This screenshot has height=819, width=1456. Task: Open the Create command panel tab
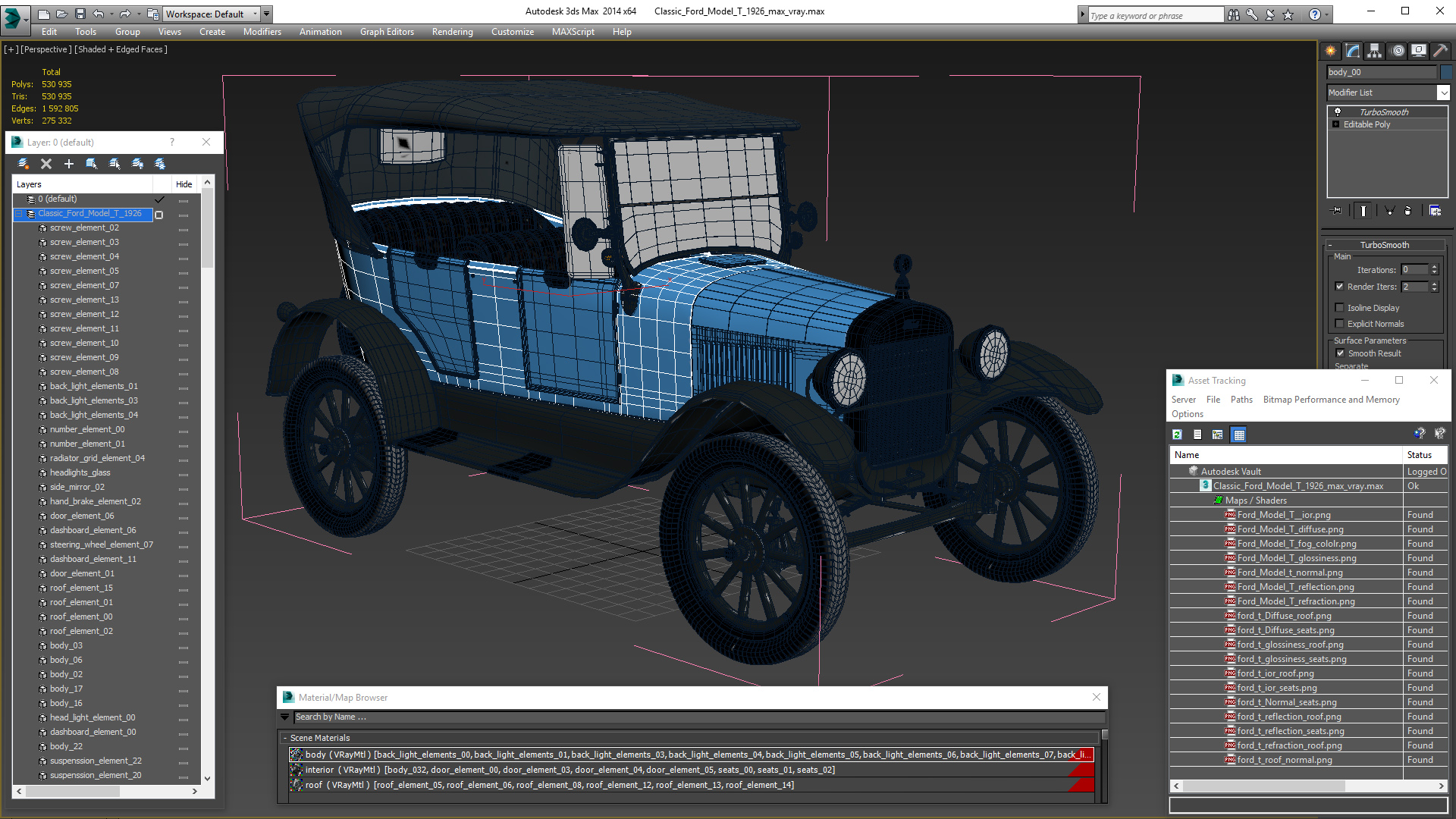click(x=1331, y=51)
